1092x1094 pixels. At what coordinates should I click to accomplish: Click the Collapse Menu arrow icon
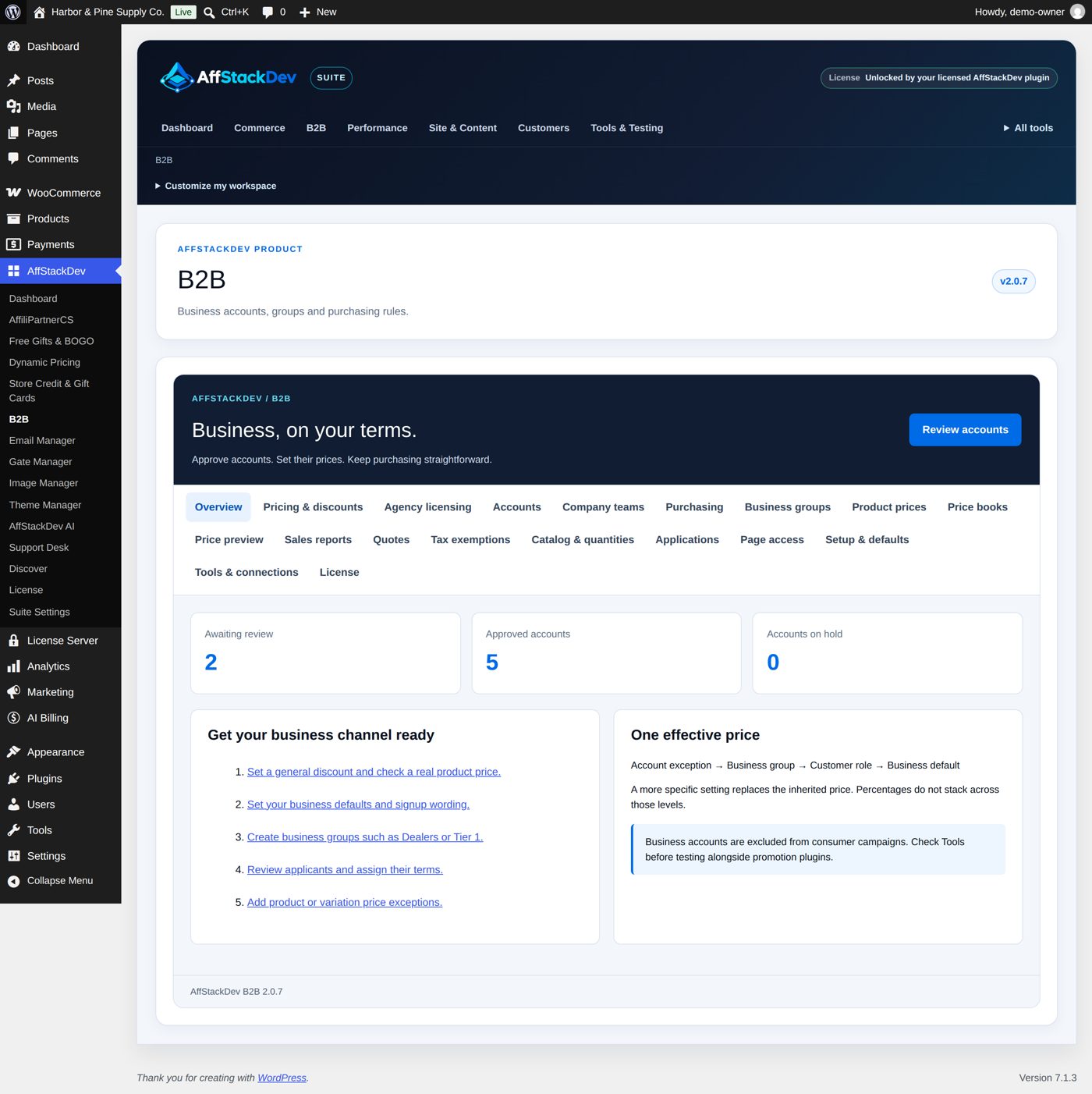[x=13, y=881]
